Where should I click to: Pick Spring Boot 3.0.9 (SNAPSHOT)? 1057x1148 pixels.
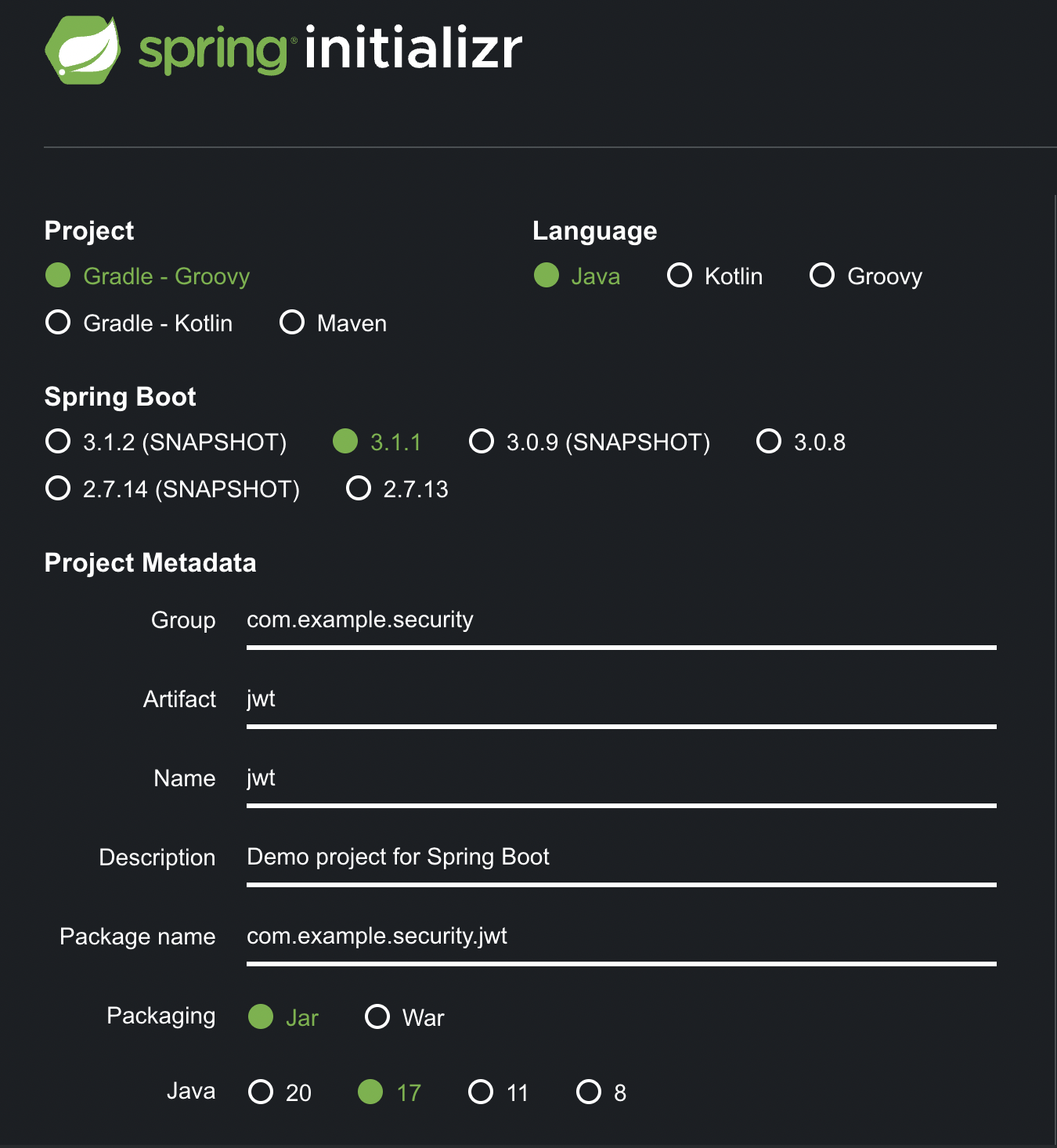590,442
